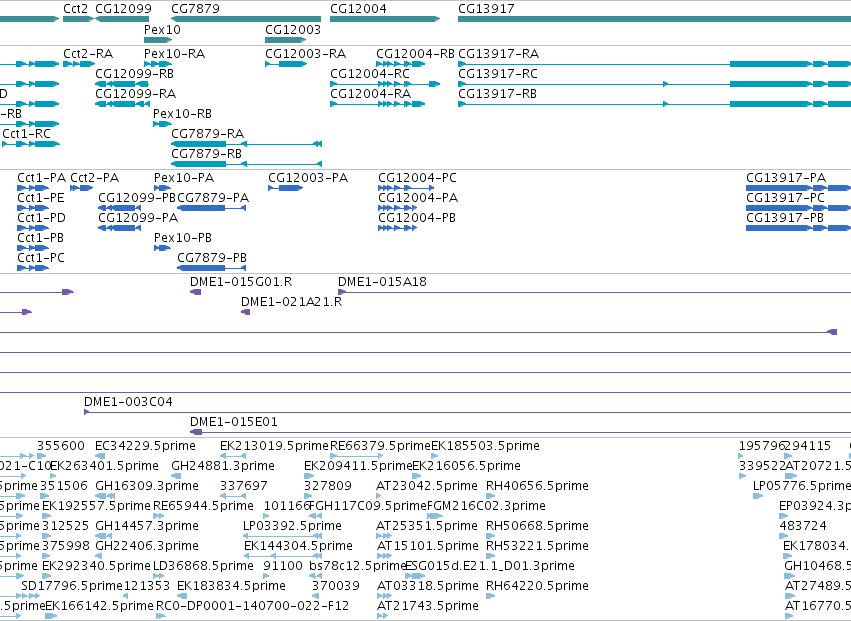Select transcript CG12099-RB
The image size is (851, 621).
135,73
